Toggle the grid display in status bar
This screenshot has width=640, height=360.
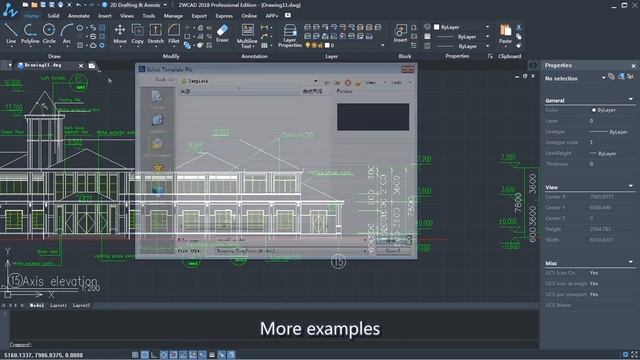[x=144, y=355]
